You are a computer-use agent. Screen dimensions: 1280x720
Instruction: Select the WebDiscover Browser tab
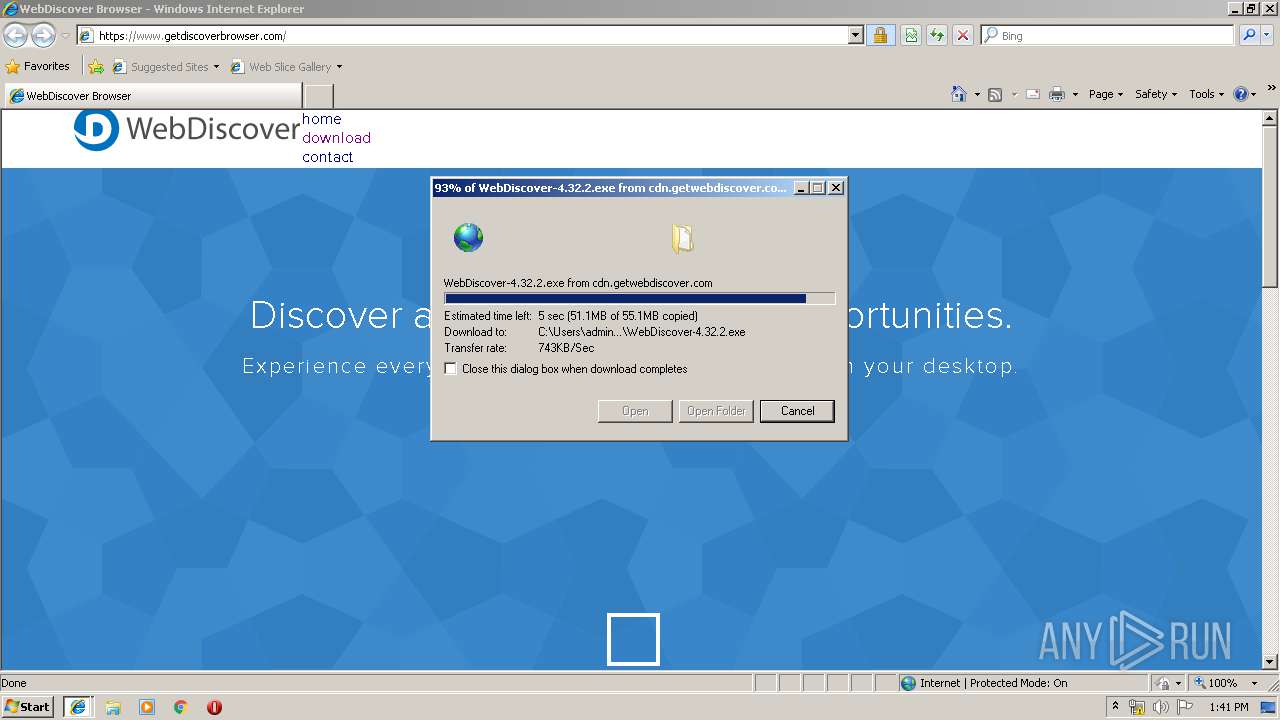click(x=152, y=96)
